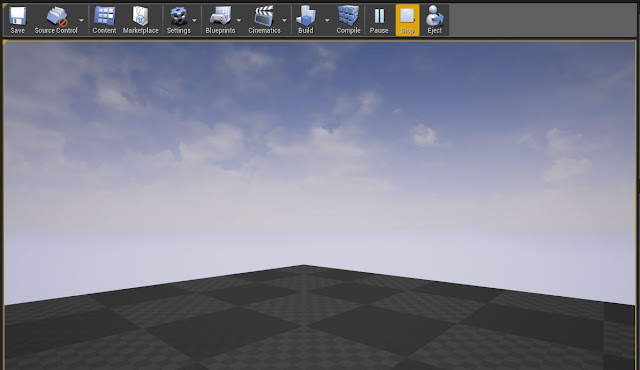The image size is (640, 370).
Task: Click the Build lighting icon
Action: click(x=306, y=20)
